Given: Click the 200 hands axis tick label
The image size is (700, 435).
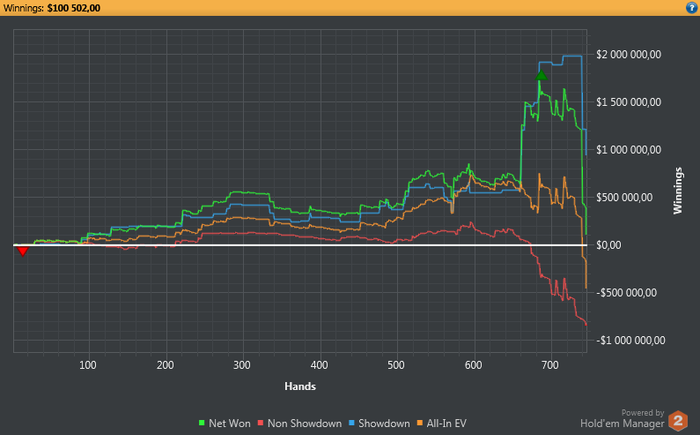Looking at the screenshot, I should [165, 365].
